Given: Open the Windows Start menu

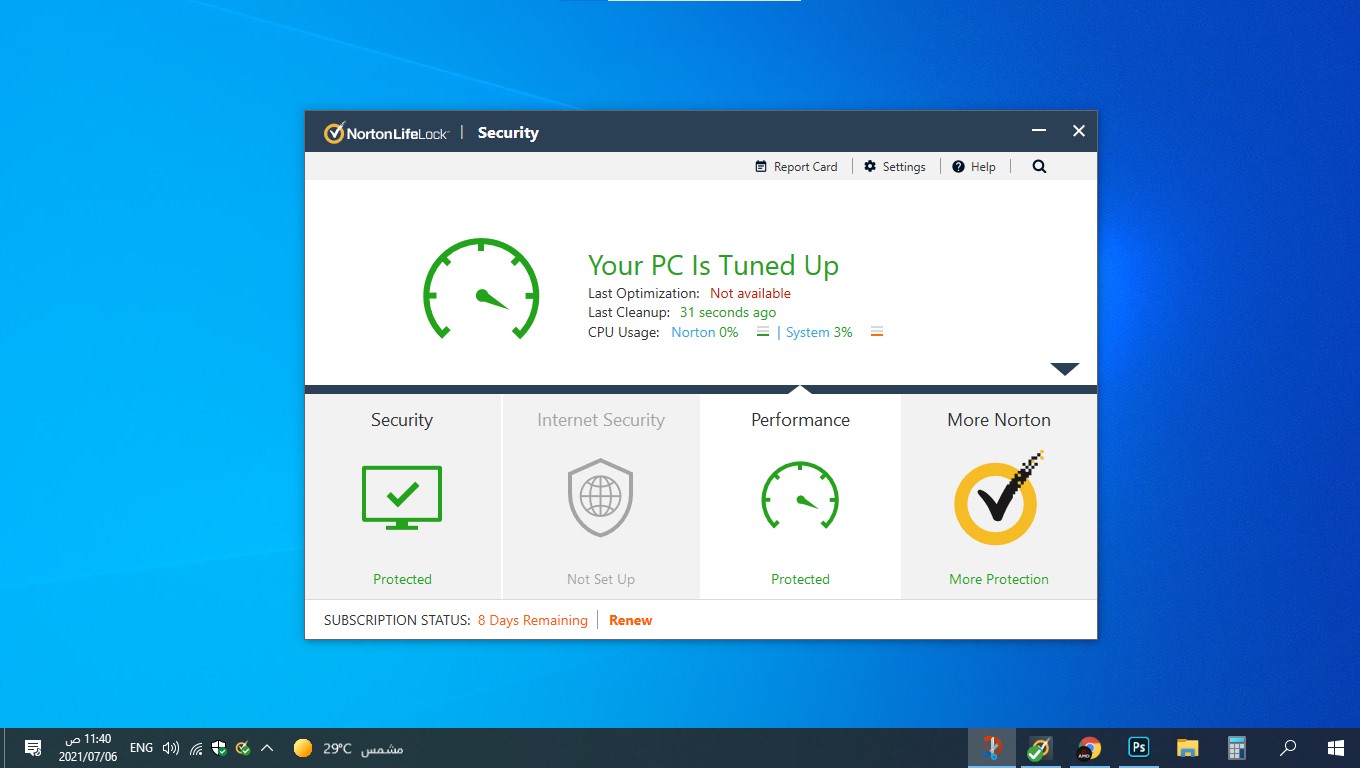Looking at the screenshot, I should [1335, 748].
